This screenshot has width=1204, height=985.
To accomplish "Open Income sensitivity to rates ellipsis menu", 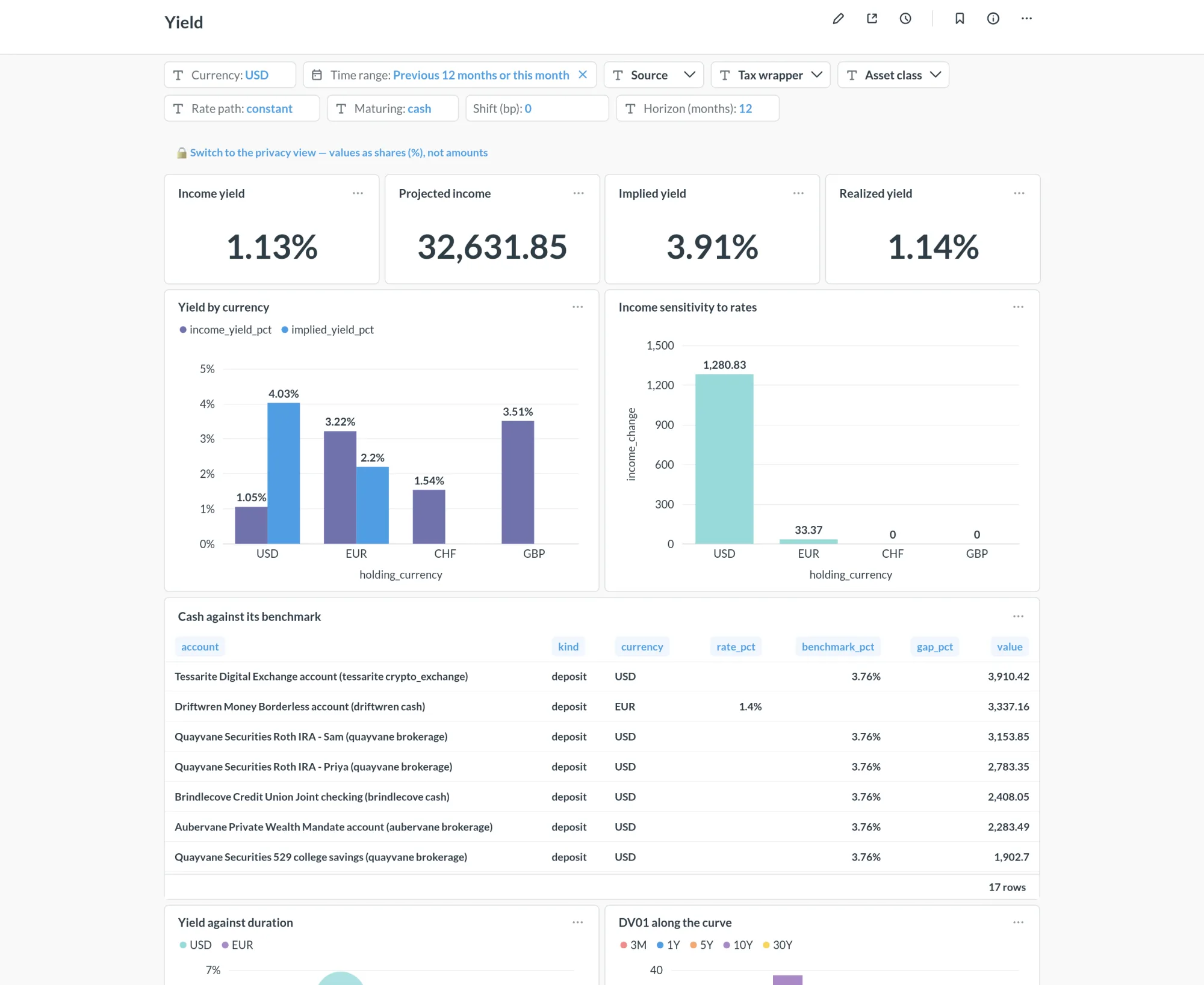I will pyautogui.click(x=1019, y=307).
